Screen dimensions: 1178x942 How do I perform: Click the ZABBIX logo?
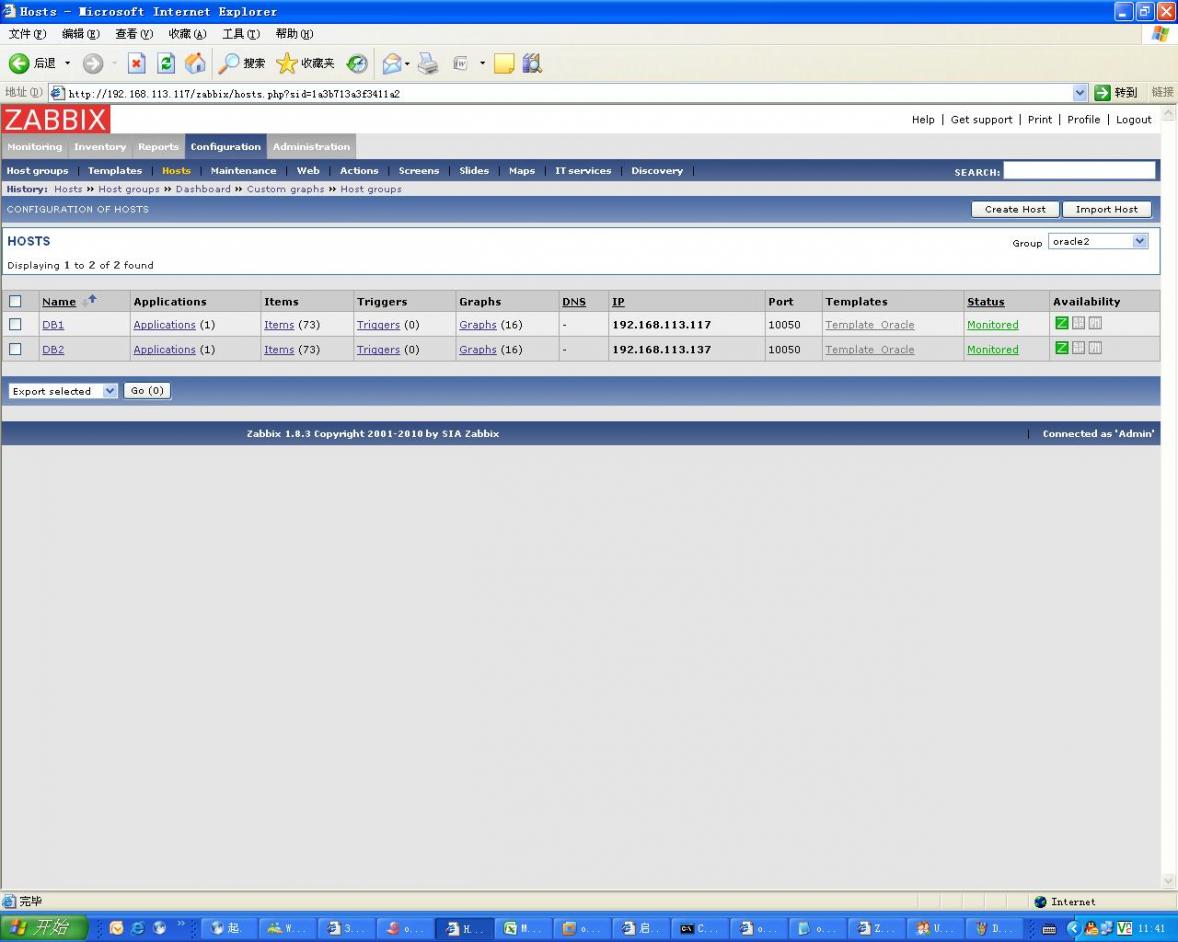56,119
